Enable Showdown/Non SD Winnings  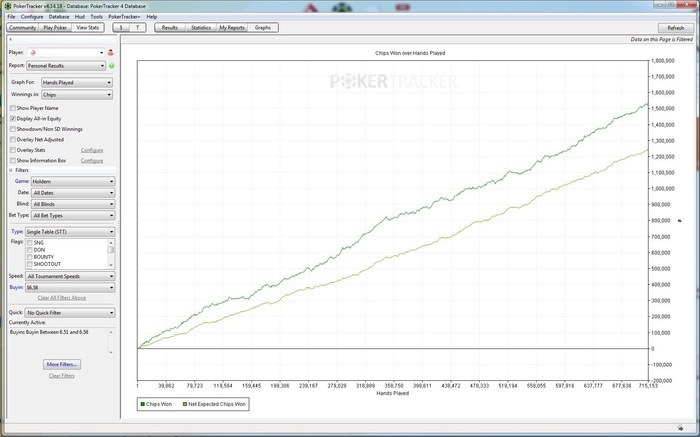[13, 129]
